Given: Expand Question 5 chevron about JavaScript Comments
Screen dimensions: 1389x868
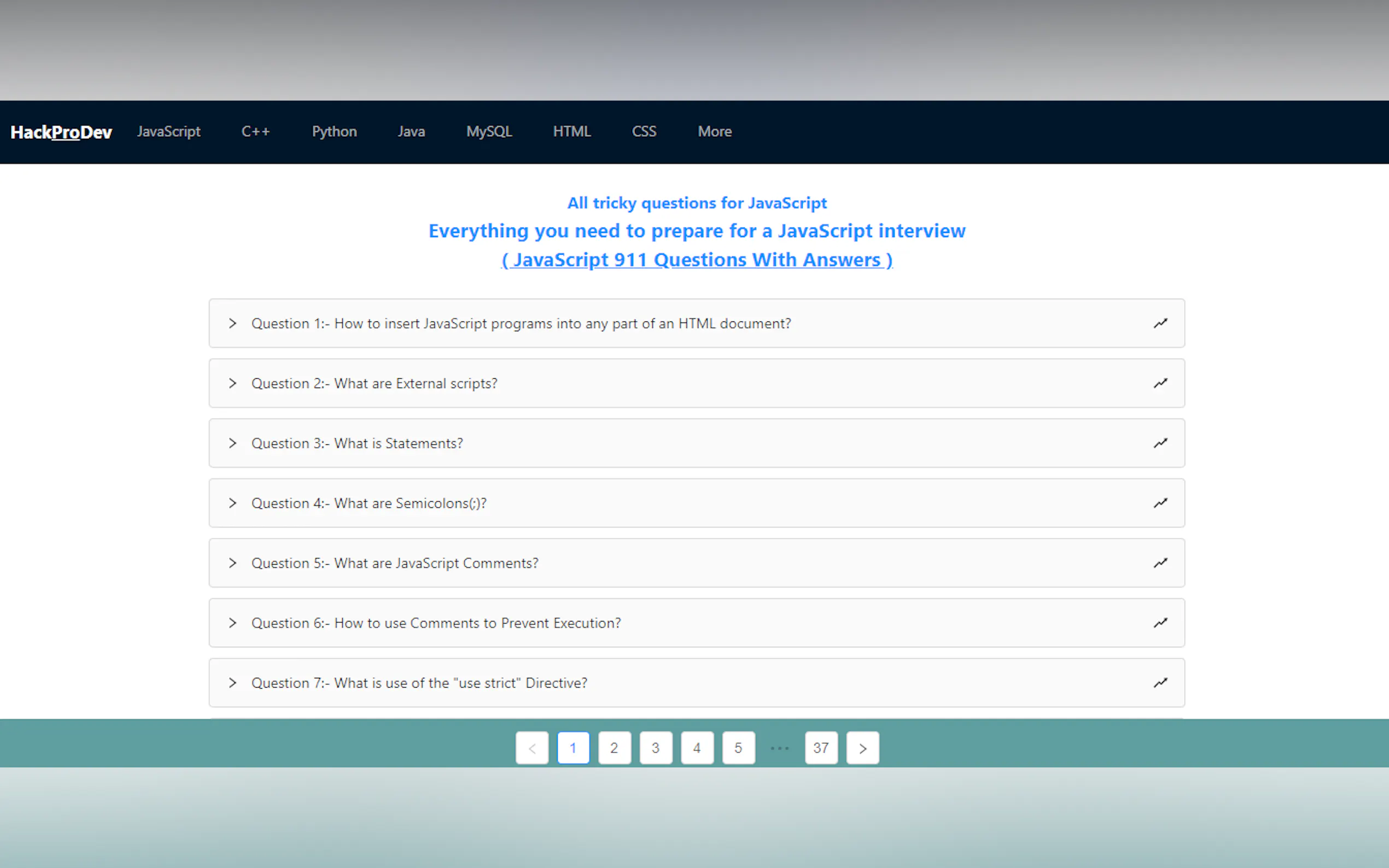Looking at the screenshot, I should coord(232,562).
